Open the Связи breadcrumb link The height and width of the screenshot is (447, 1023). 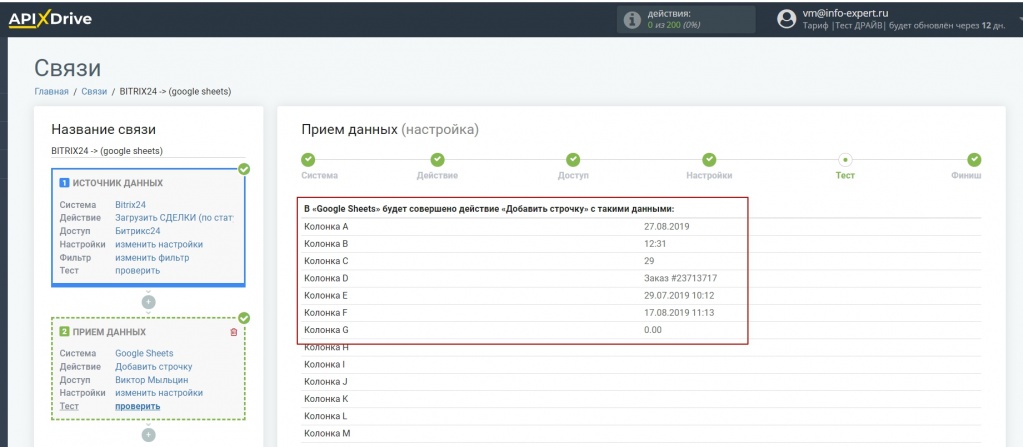pos(94,92)
